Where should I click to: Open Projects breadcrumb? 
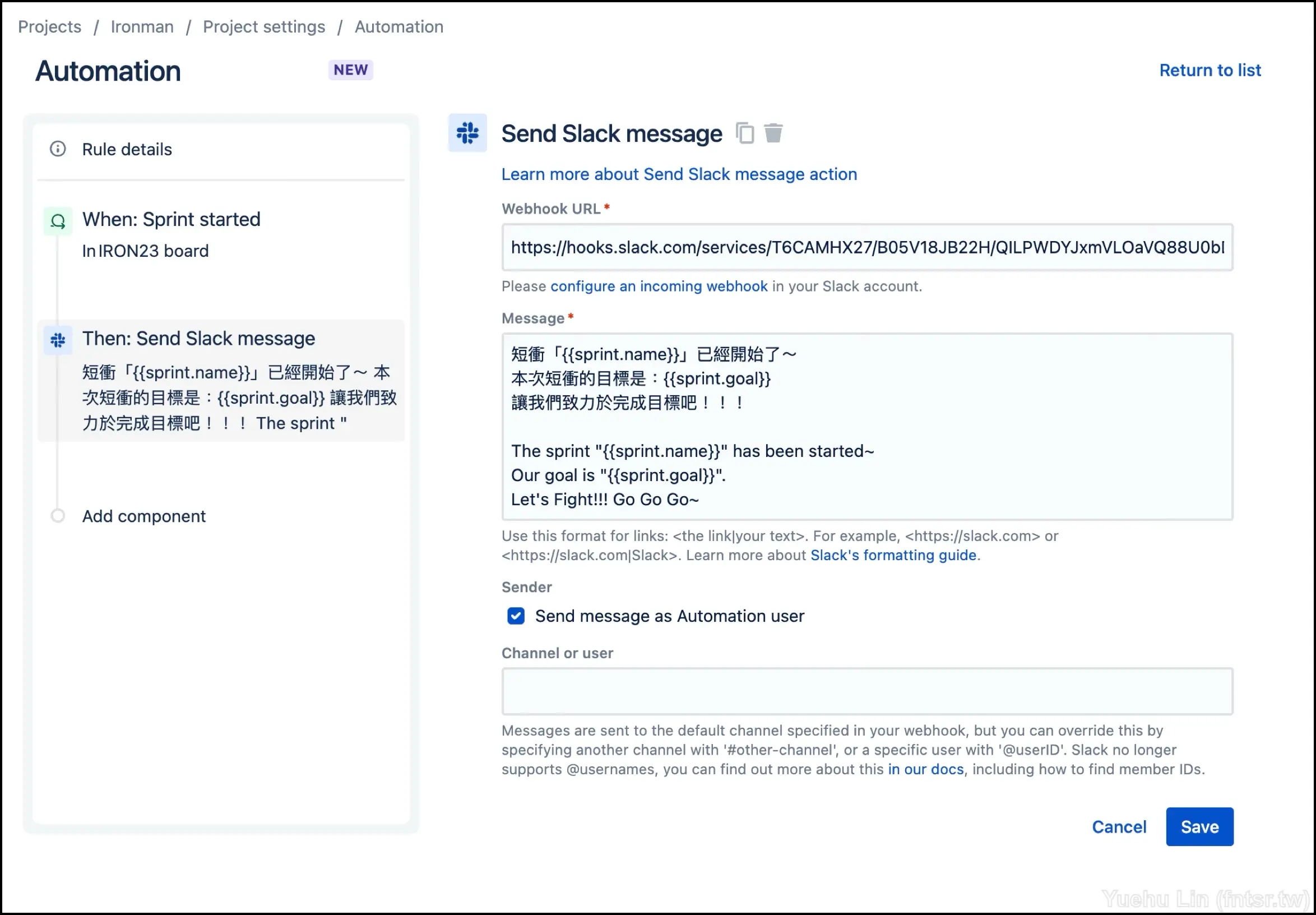pos(50,27)
